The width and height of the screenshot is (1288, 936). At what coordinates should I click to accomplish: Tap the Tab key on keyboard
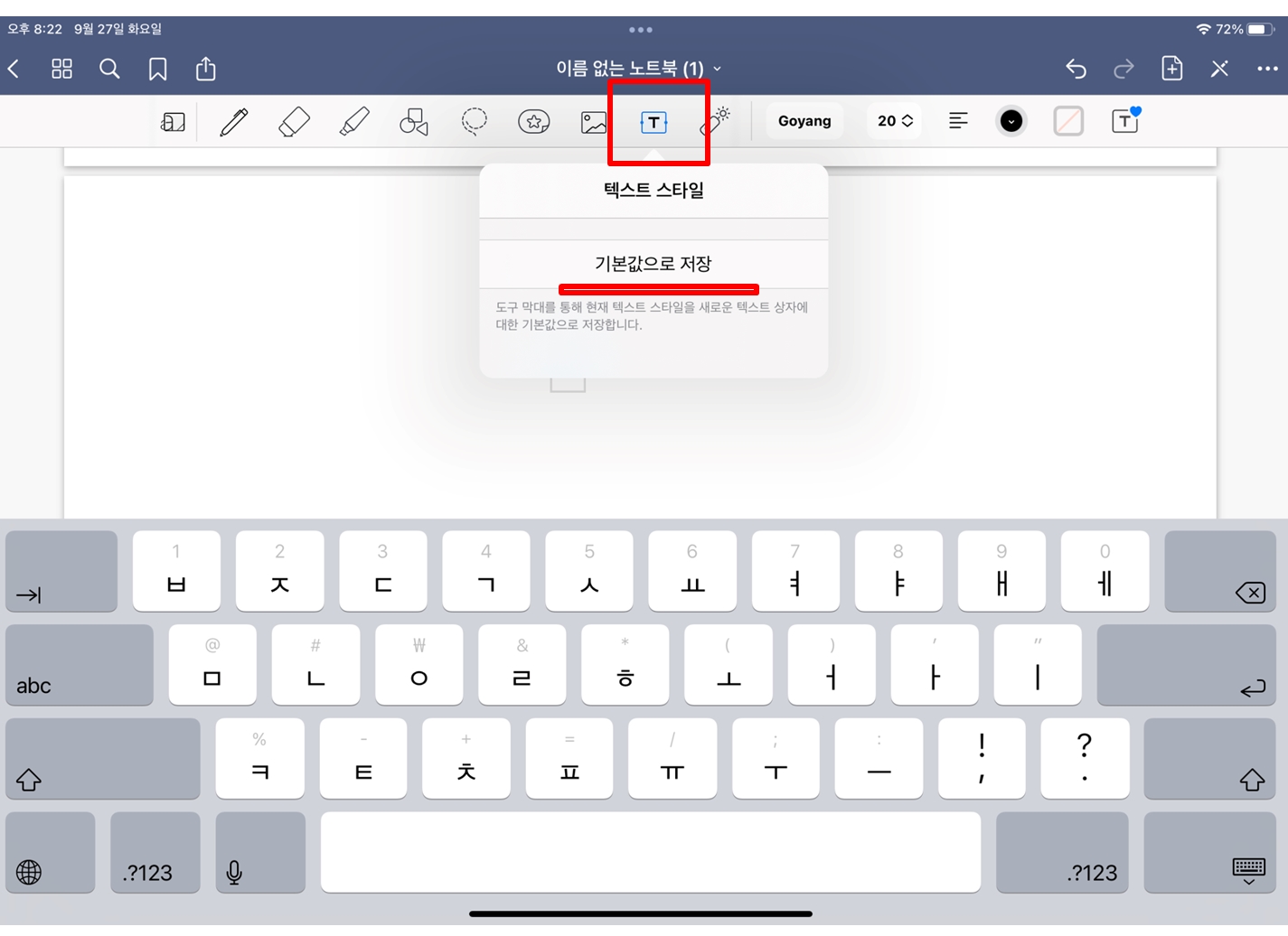[61, 571]
